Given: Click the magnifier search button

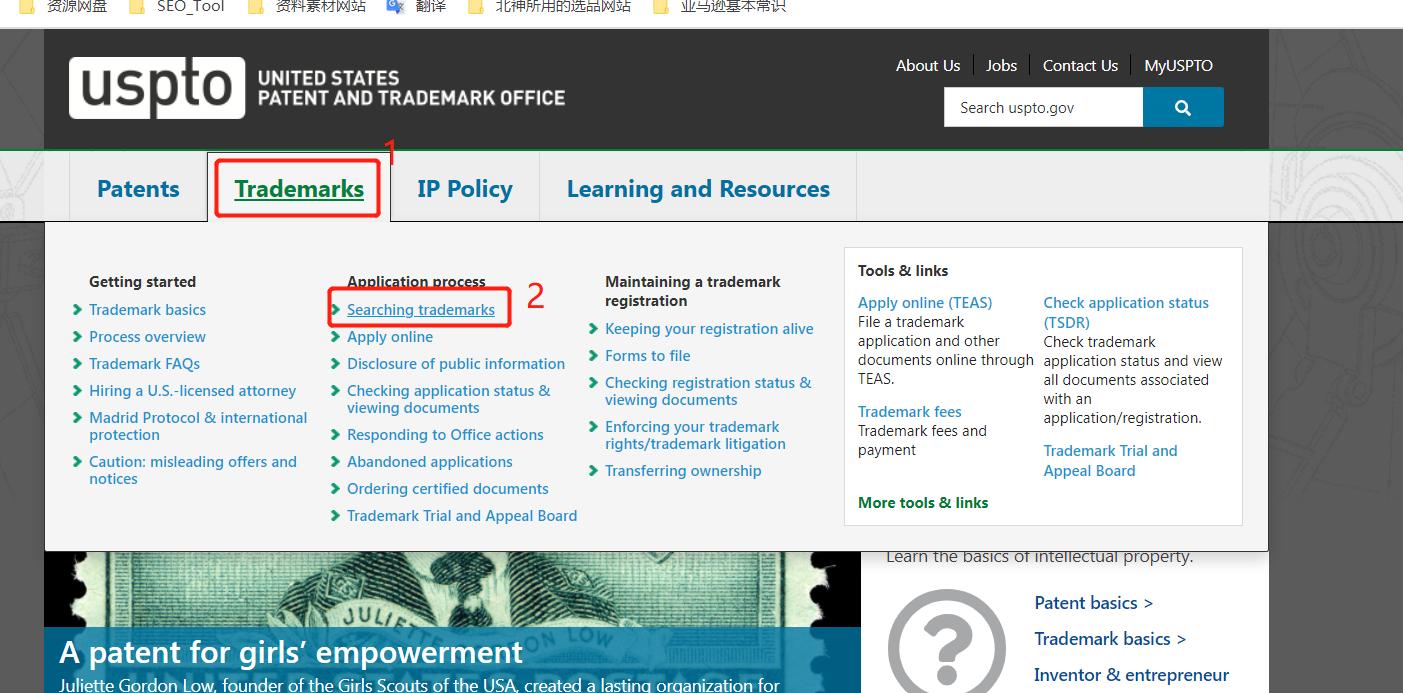Looking at the screenshot, I should [x=1183, y=108].
